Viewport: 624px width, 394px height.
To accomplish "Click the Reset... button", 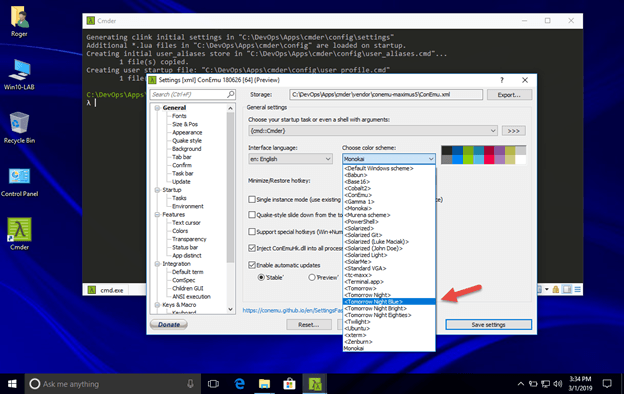I will [x=309, y=325].
